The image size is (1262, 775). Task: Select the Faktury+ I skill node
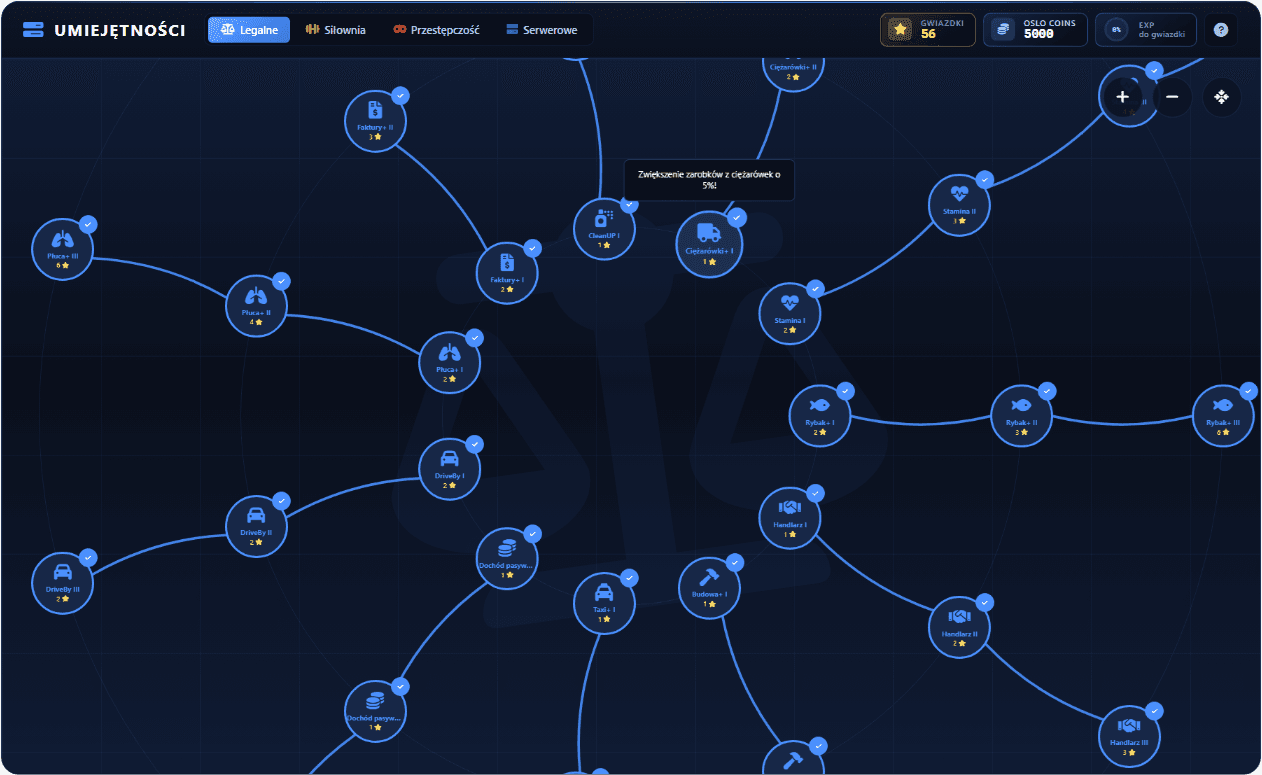click(x=507, y=273)
